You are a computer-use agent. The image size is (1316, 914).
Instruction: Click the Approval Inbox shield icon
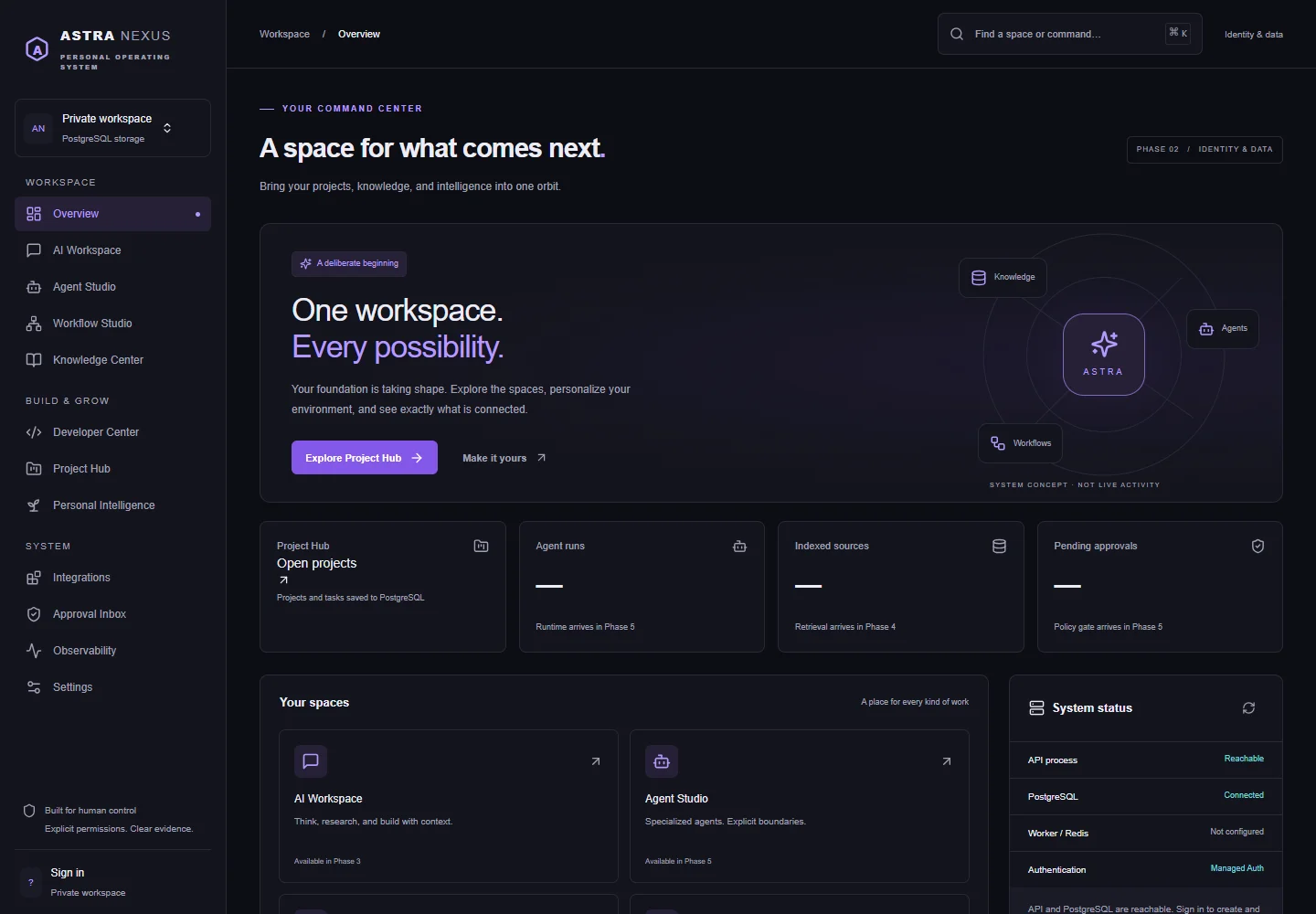(x=34, y=614)
